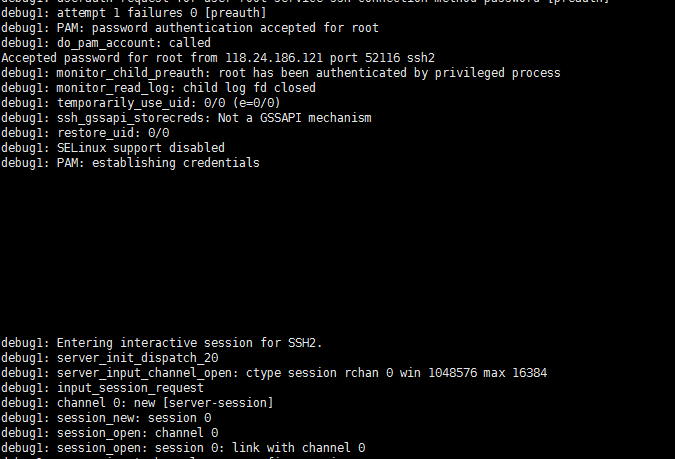
Task: Click the 'restore_uid: 0/0' line
Action: tap(85, 133)
